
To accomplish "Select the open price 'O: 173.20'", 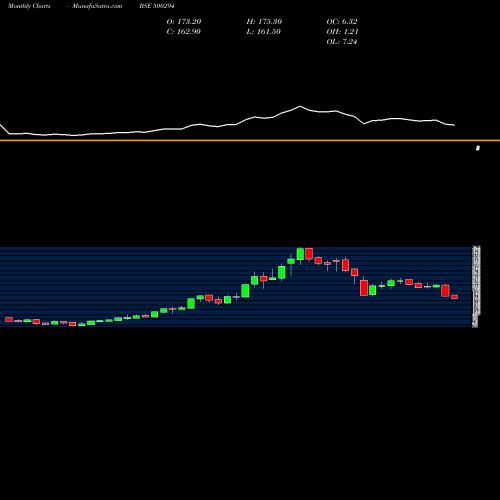I will pos(184,21).
